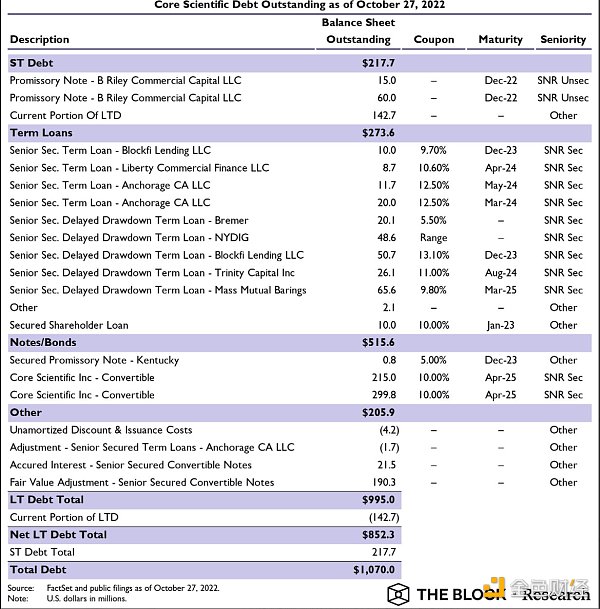The image size is (600, 609).
Task: Click the Coupon column header
Action: pos(433,40)
